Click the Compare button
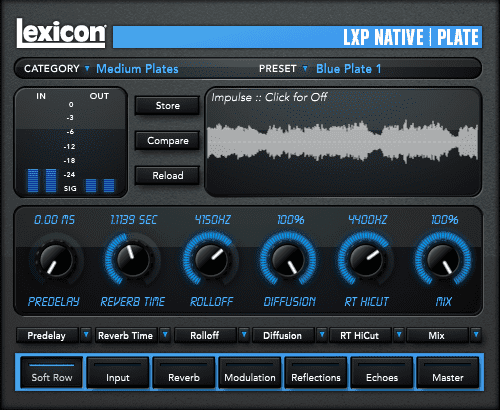The width and height of the screenshot is (500, 410). click(x=167, y=141)
